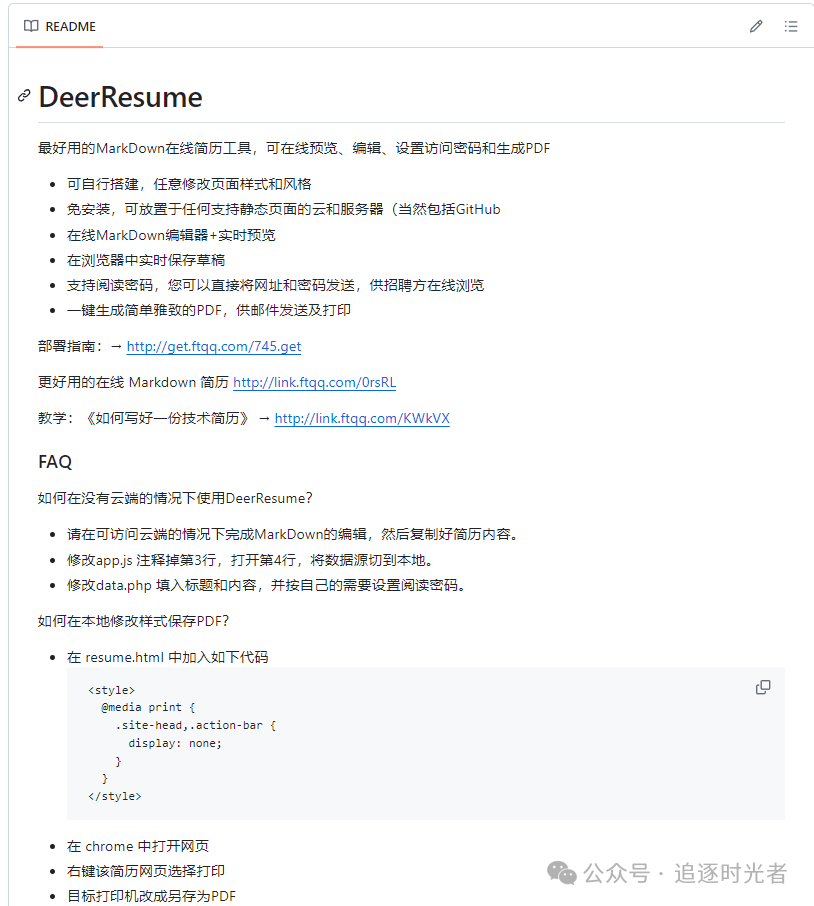The height and width of the screenshot is (906, 814).
Task: Click the "部署指南：" label
Action: [x=71, y=346]
